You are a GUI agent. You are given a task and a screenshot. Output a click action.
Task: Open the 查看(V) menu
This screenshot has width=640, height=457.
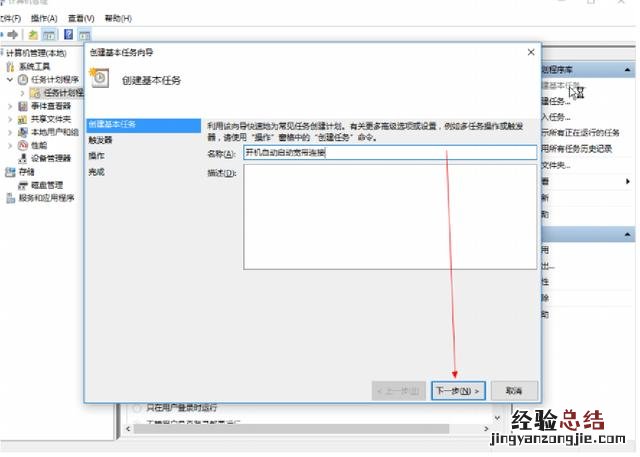81,18
